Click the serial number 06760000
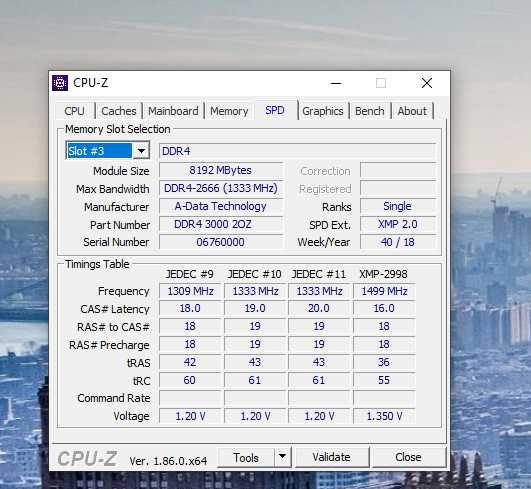The height and width of the screenshot is (489, 531). coord(220,242)
